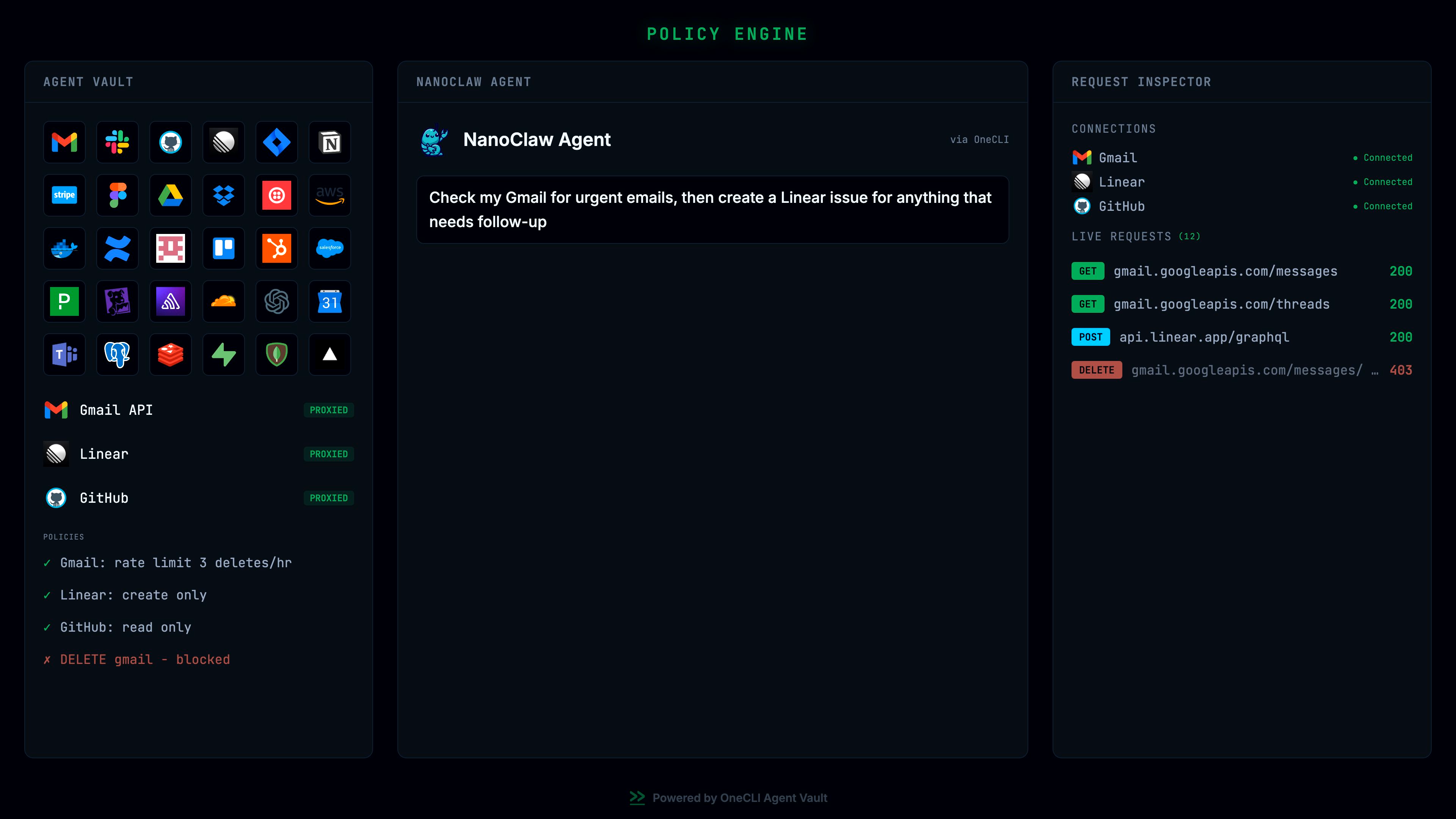Open the Salesforce cloud icon
1456x819 pixels.
(x=330, y=248)
